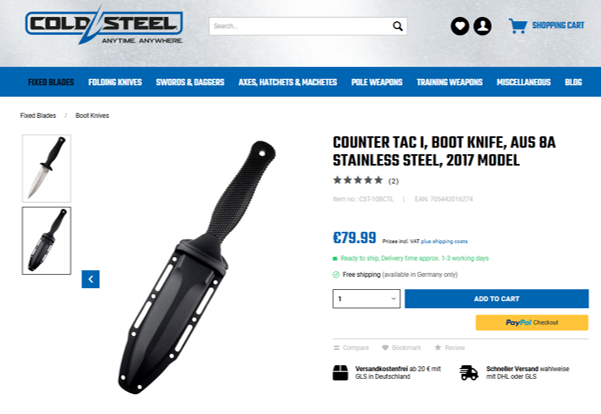Open Folding Knives menu
The width and height of the screenshot is (601, 414).
pyautogui.click(x=115, y=82)
